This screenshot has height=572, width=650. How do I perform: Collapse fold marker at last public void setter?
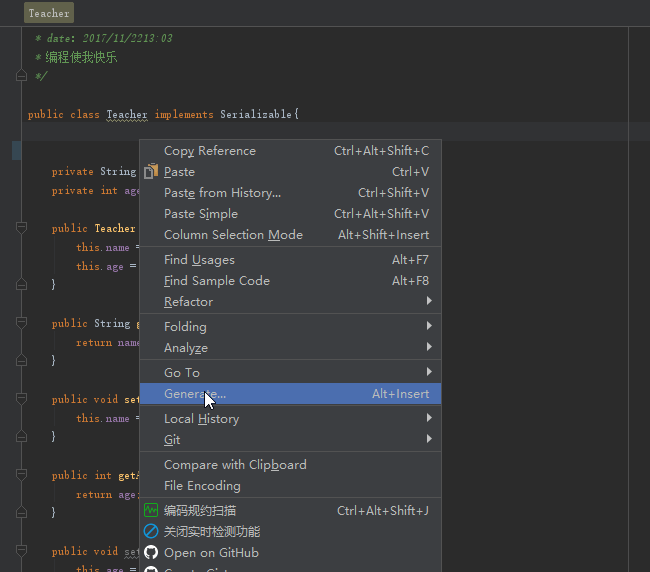[21, 550]
